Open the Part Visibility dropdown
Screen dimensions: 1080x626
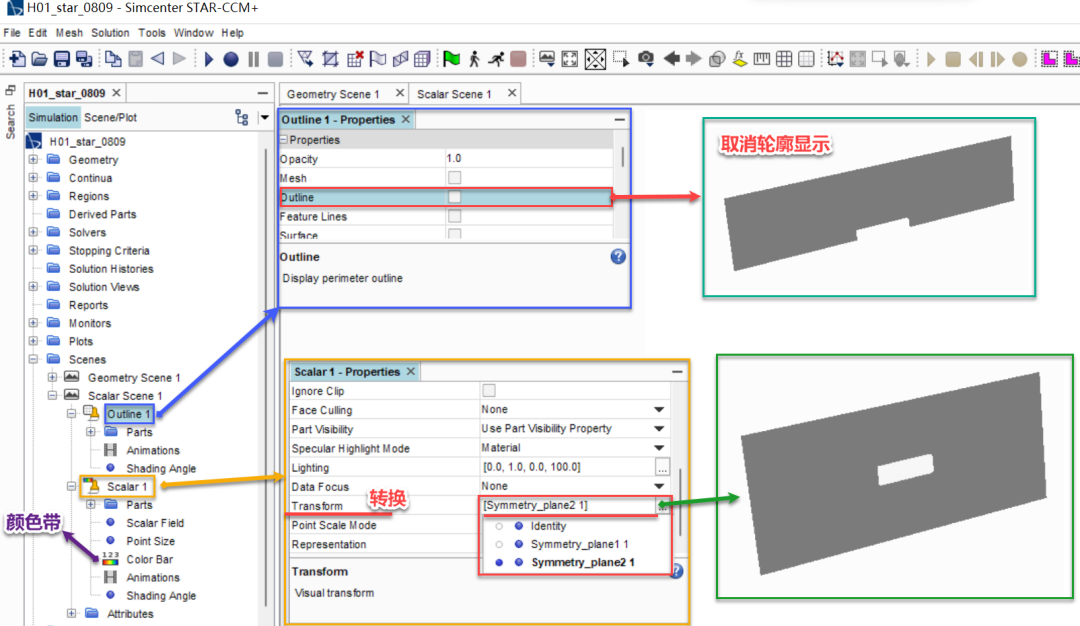pyautogui.click(x=659, y=429)
